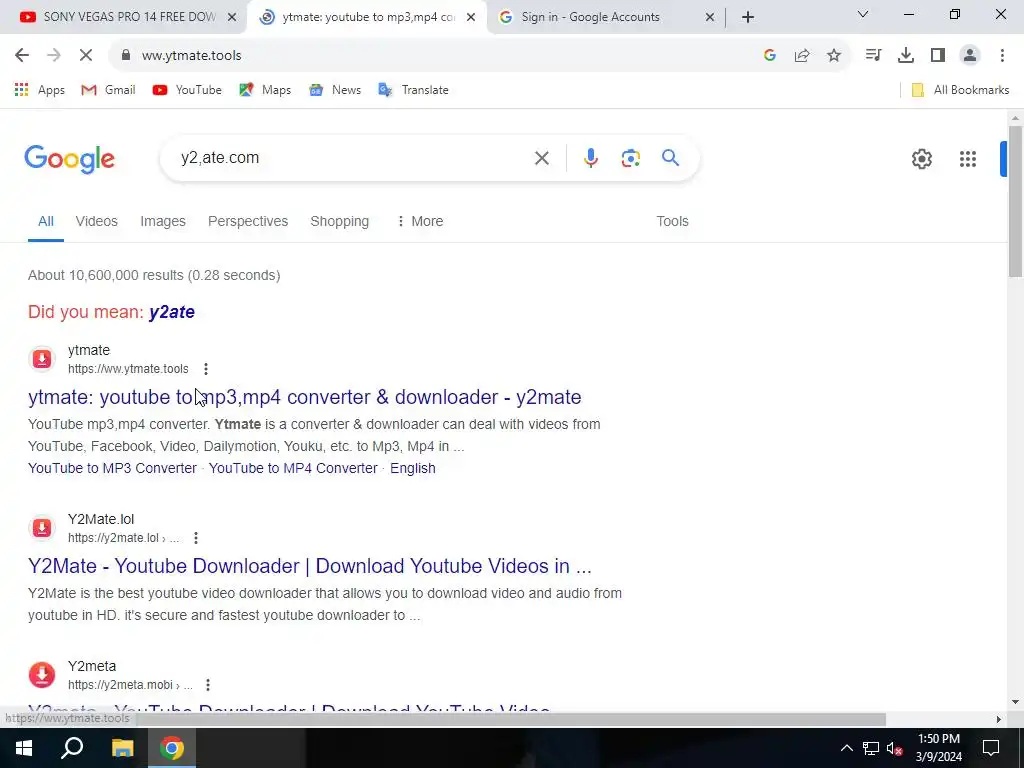The height and width of the screenshot is (768, 1024).
Task: Open options for Y2meta result
Action: (208, 685)
